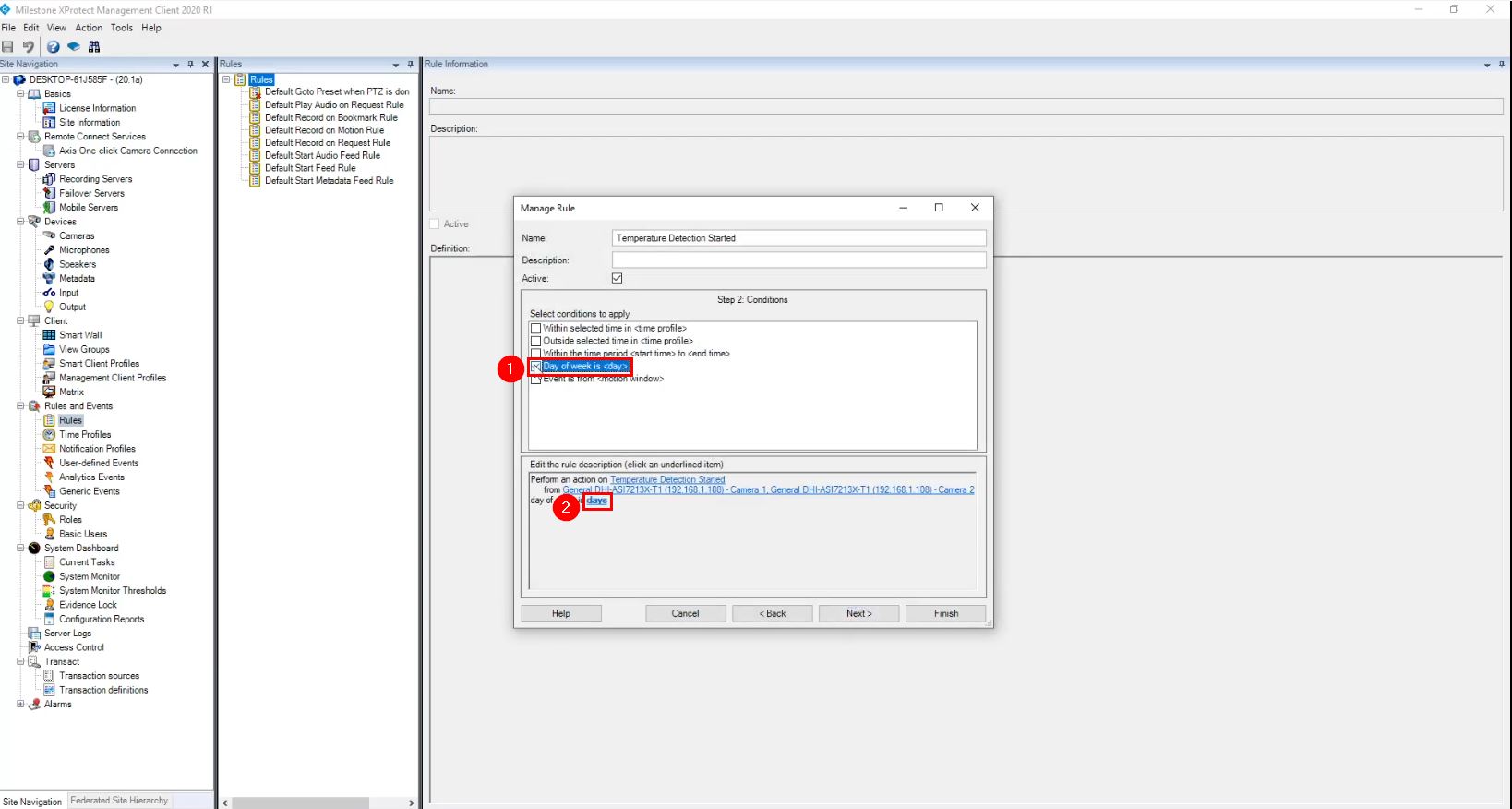Select 'Default Record on Bookmark Rule'
1512x809 pixels.
[x=331, y=117]
